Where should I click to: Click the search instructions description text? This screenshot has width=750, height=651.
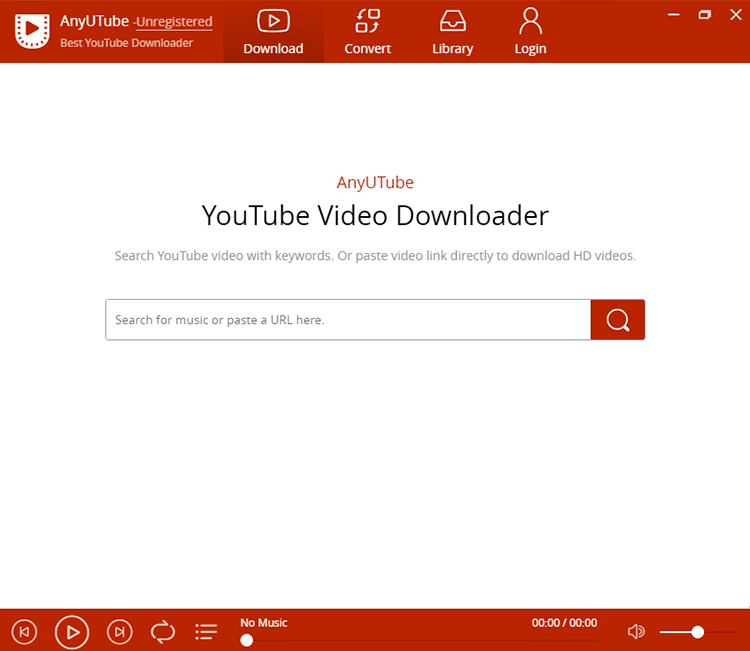pos(375,256)
